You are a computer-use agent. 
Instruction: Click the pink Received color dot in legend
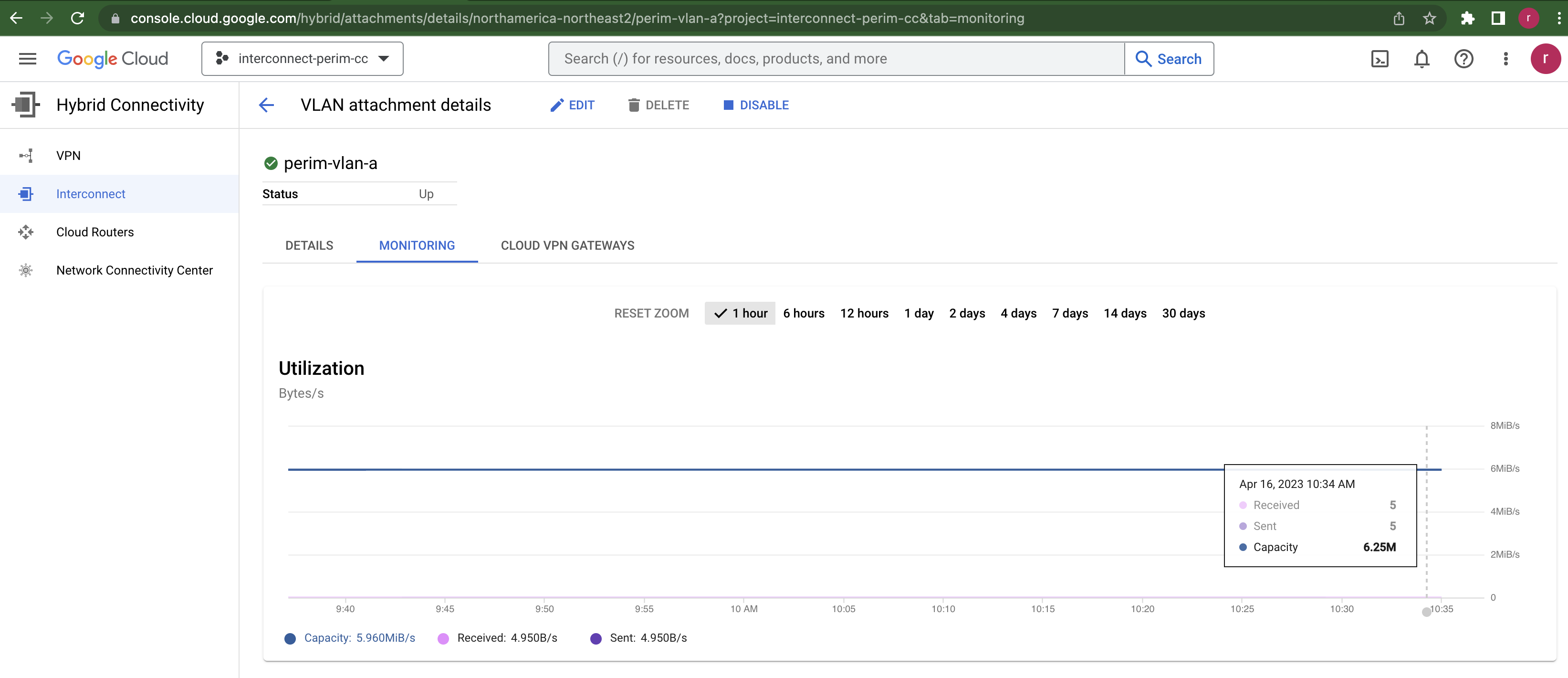click(x=443, y=638)
